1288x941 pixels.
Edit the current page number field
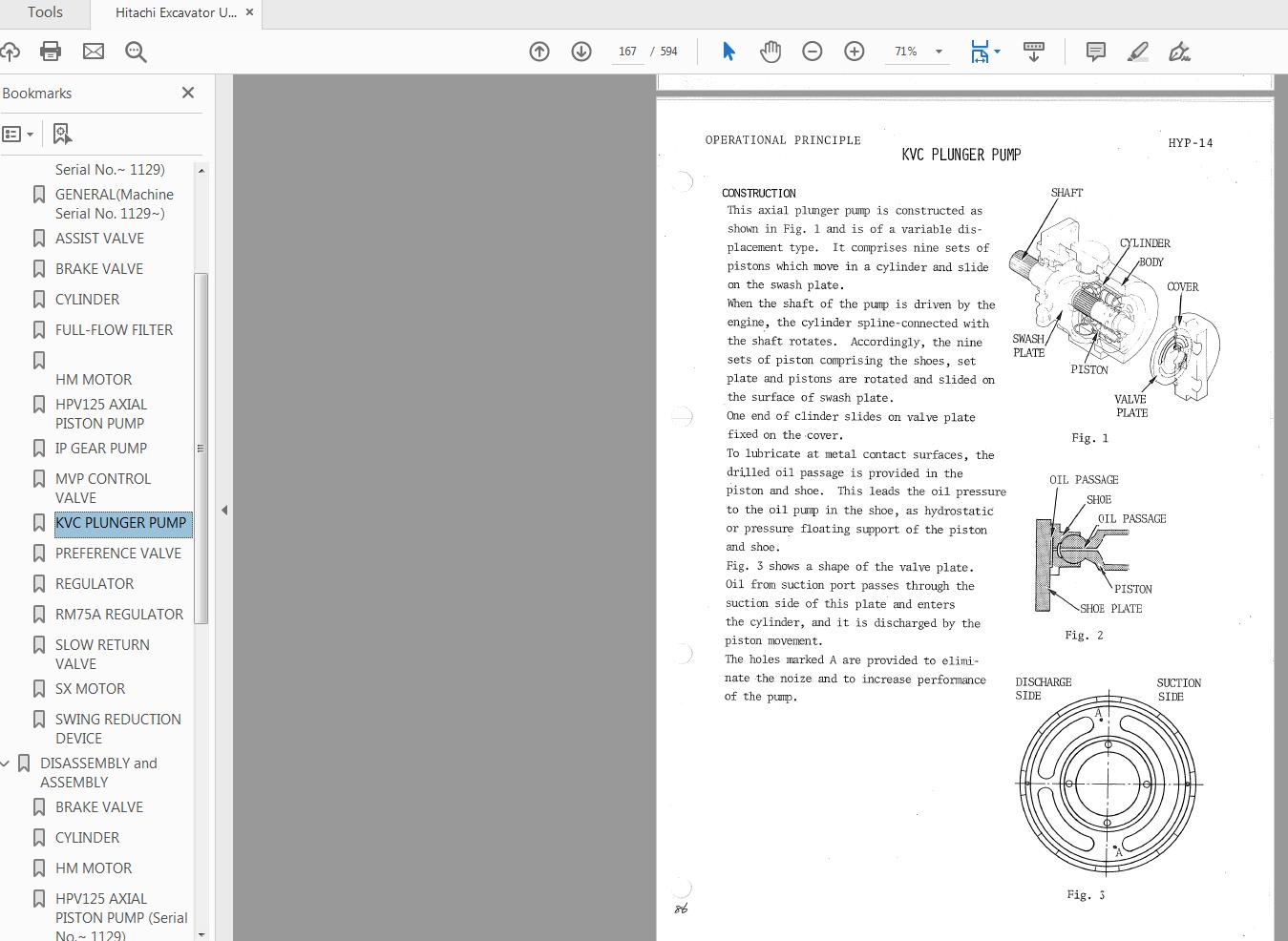pyautogui.click(x=627, y=52)
